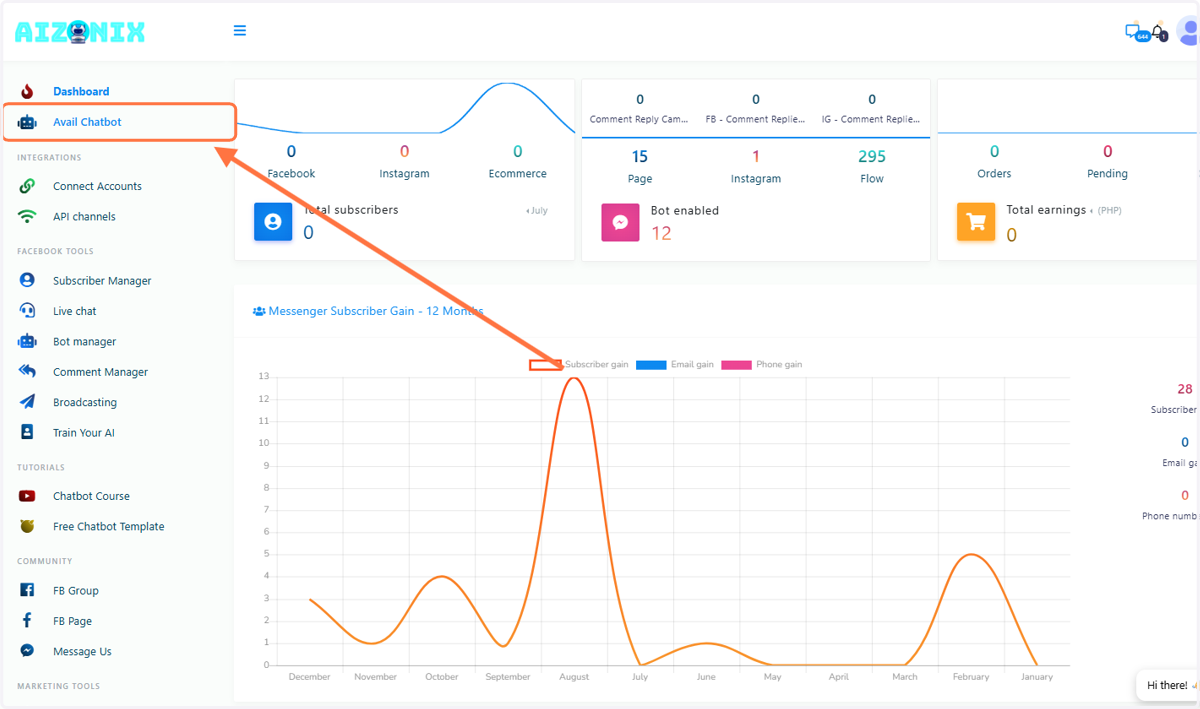Open API channels in the sidebar
Image resolution: width=1200 pixels, height=709 pixels.
pyautogui.click(x=84, y=216)
